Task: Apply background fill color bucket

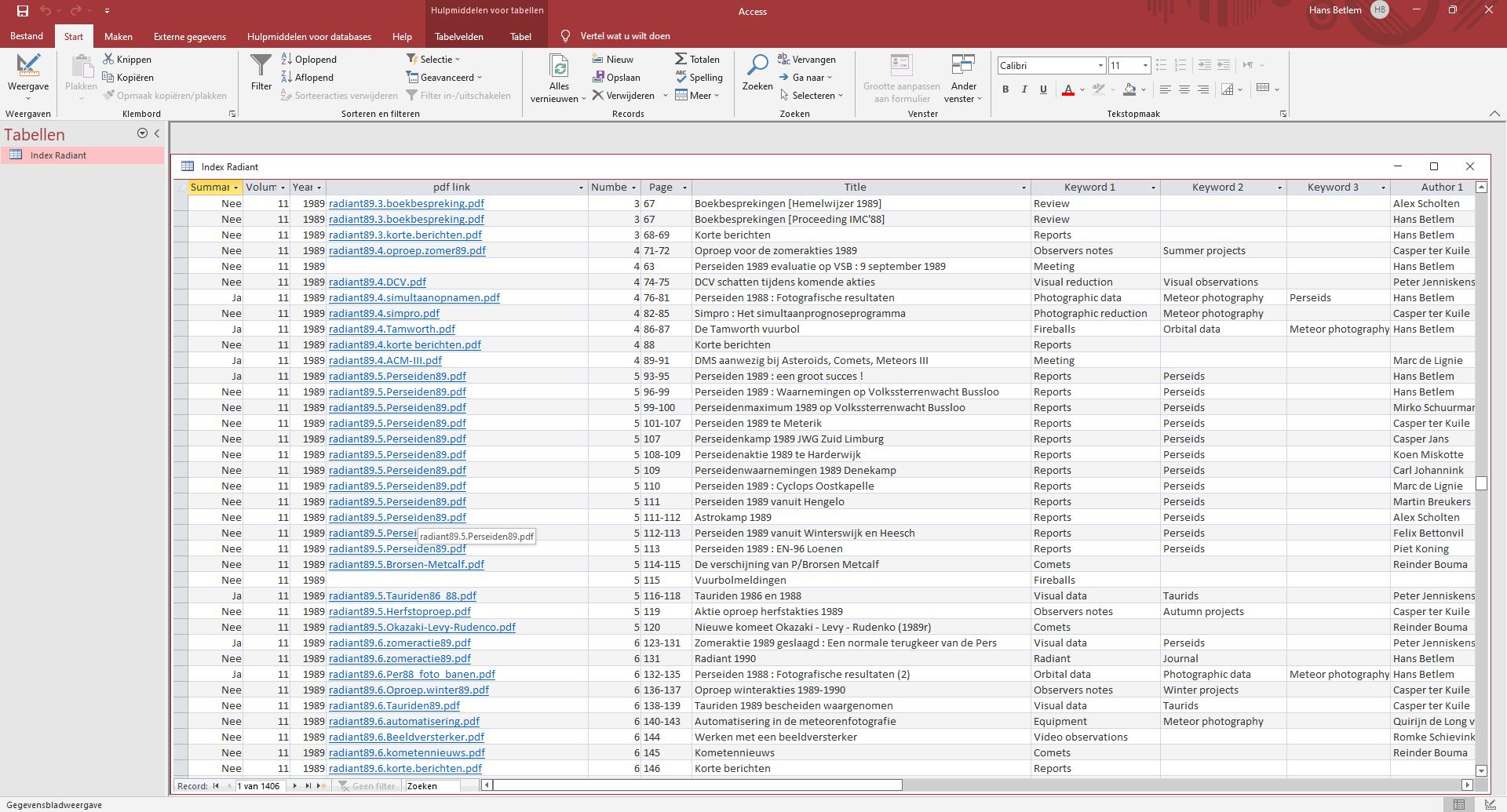Action: click(x=1129, y=89)
